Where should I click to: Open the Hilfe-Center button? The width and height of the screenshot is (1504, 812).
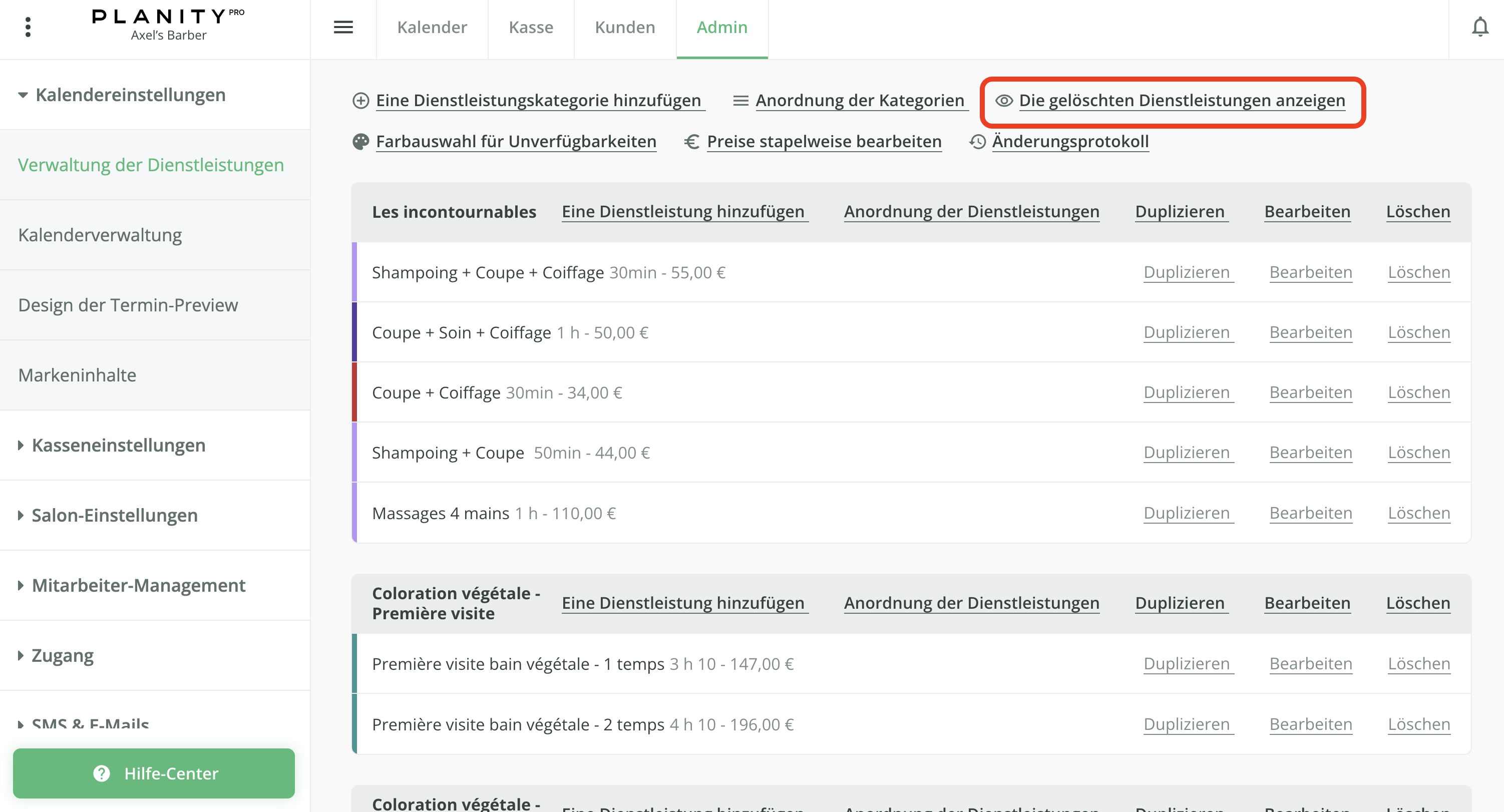(154, 773)
